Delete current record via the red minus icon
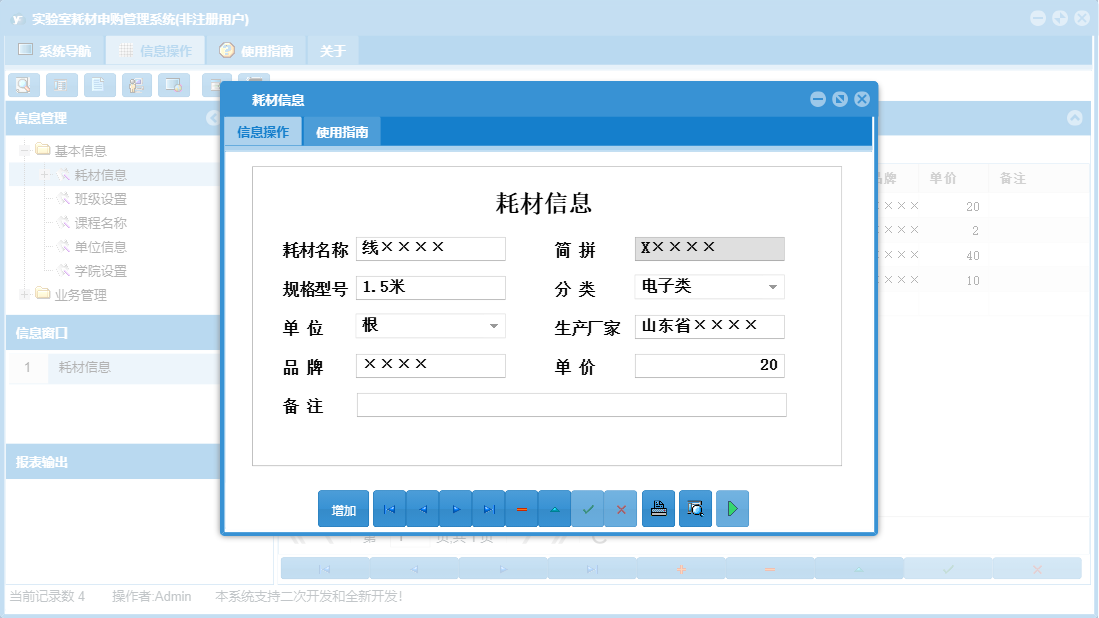Viewport: 1099px width, 618px height. [x=521, y=508]
